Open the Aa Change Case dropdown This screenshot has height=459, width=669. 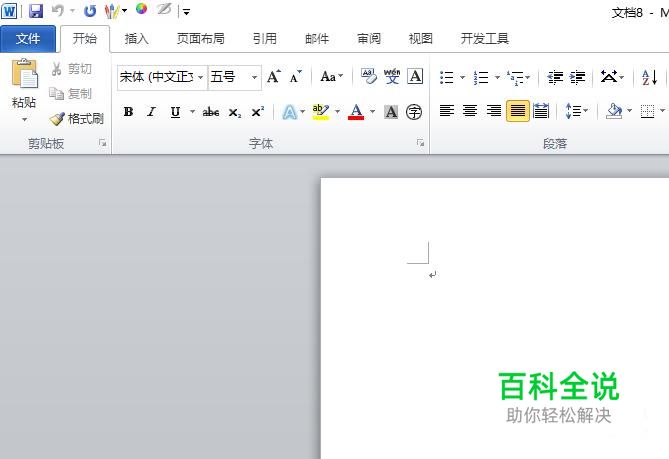(x=332, y=77)
